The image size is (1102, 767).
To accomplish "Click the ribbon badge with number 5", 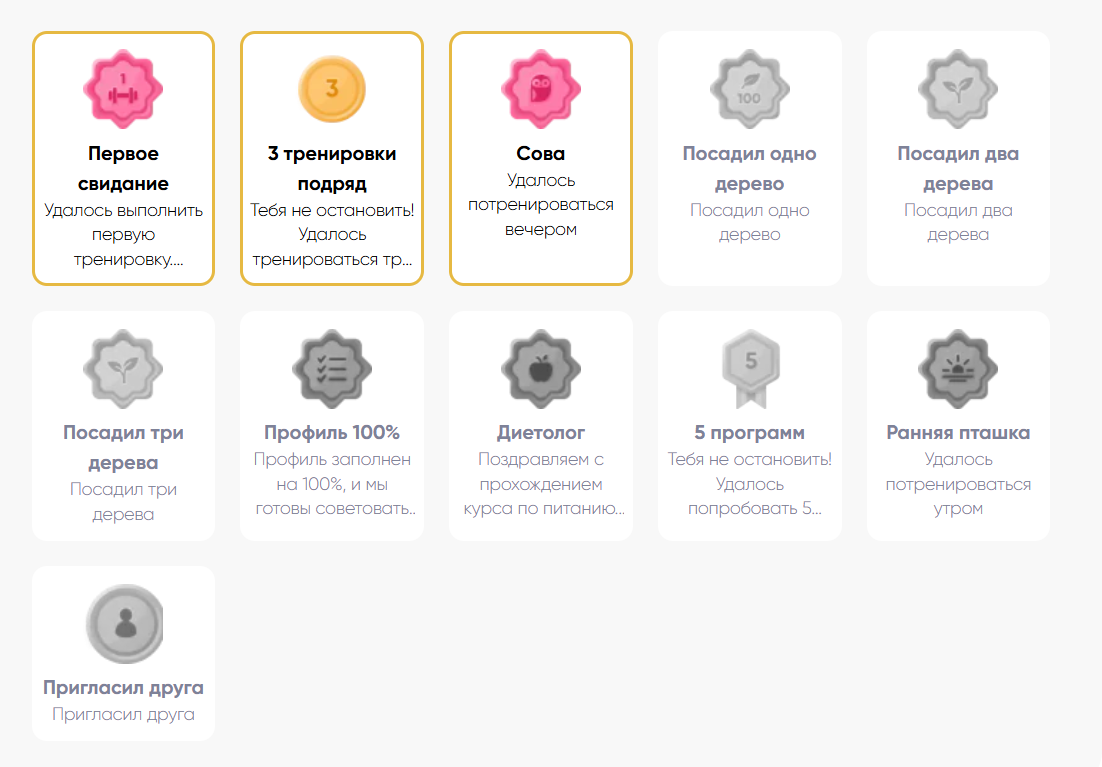I will [x=751, y=369].
